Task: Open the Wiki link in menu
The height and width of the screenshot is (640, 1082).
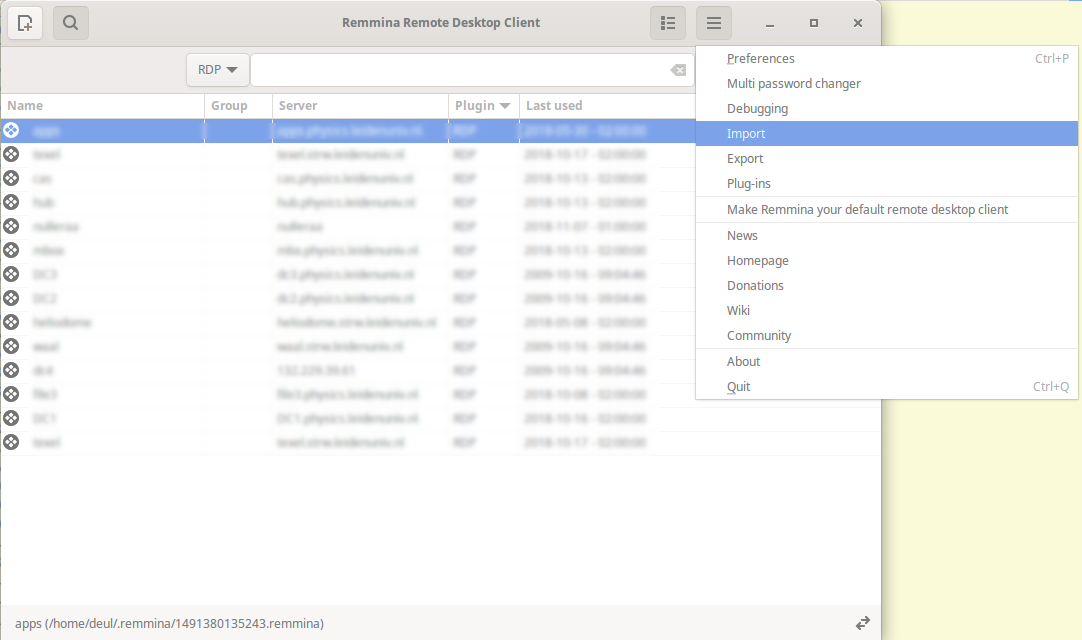Action: (x=738, y=311)
